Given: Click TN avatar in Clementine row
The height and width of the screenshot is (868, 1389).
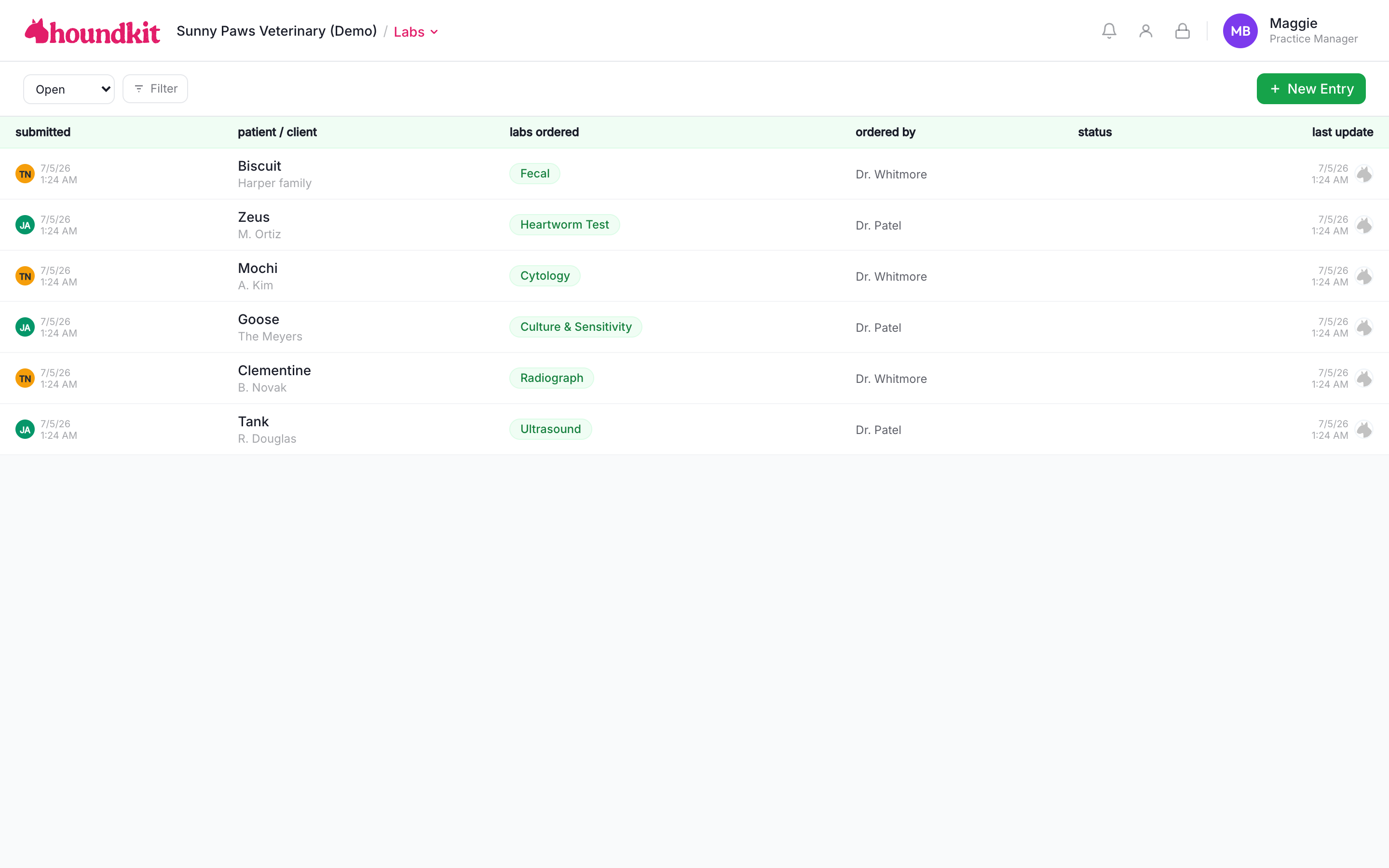Looking at the screenshot, I should pos(25,379).
